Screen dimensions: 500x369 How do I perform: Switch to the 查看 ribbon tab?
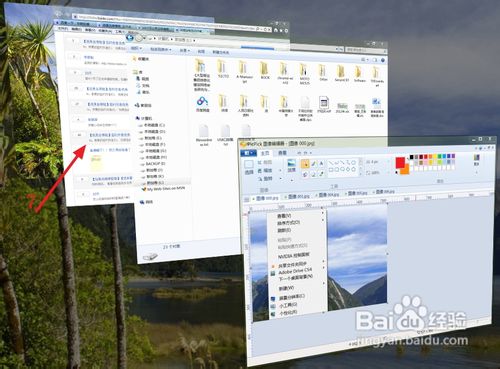click(x=282, y=153)
